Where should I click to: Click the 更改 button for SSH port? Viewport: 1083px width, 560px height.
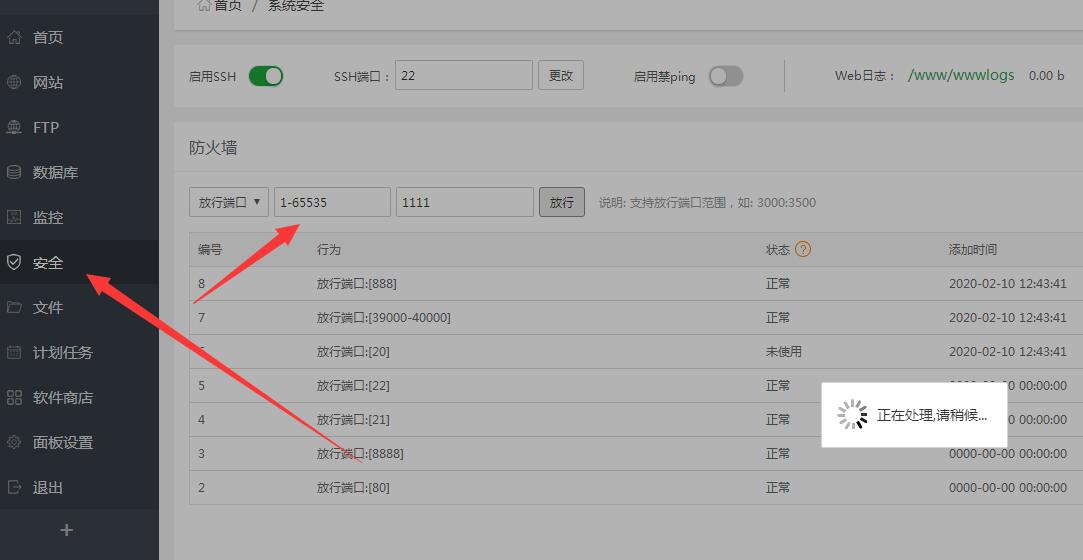[561, 76]
